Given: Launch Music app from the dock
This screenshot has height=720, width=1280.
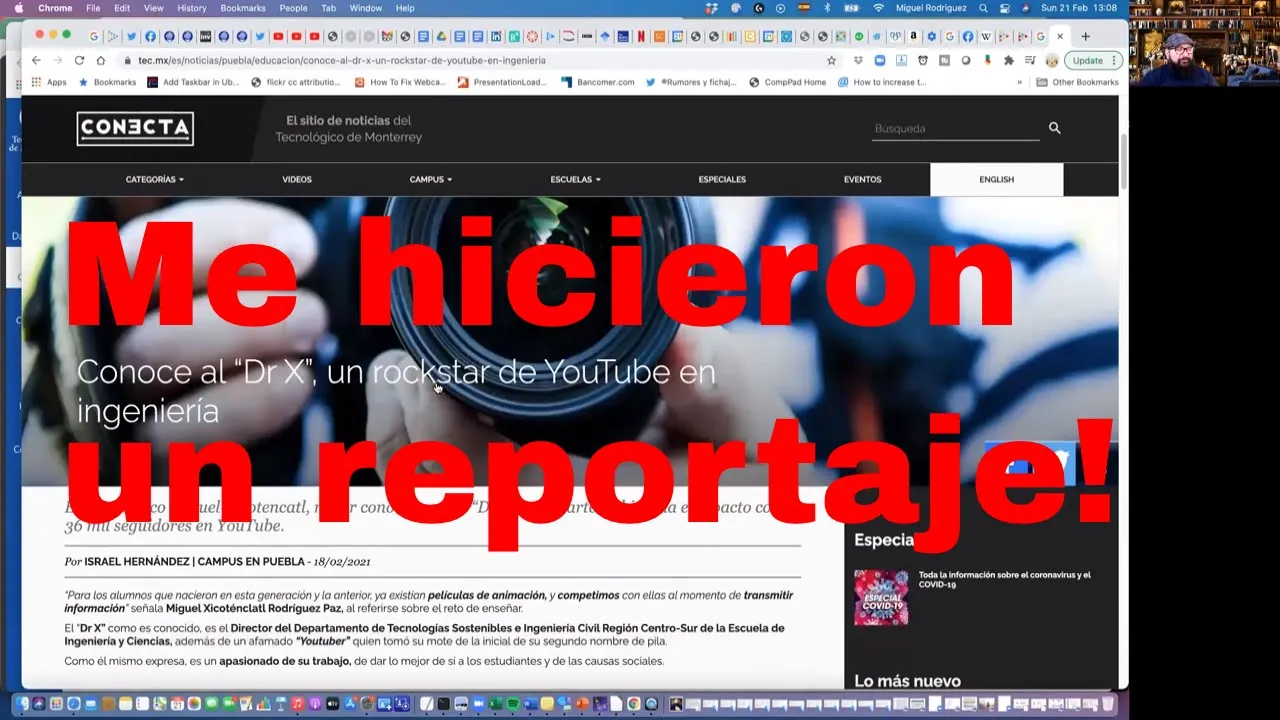Looking at the screenshot, I should (298, 704).
